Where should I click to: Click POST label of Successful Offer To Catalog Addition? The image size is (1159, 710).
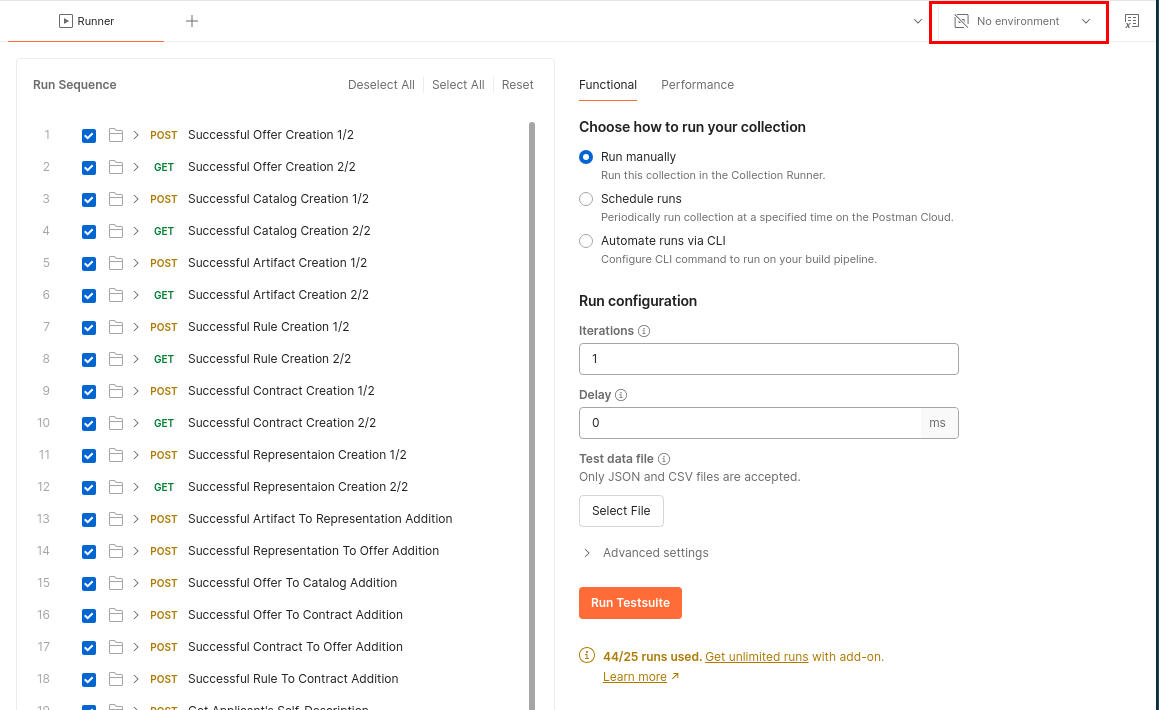click(163, 584)
